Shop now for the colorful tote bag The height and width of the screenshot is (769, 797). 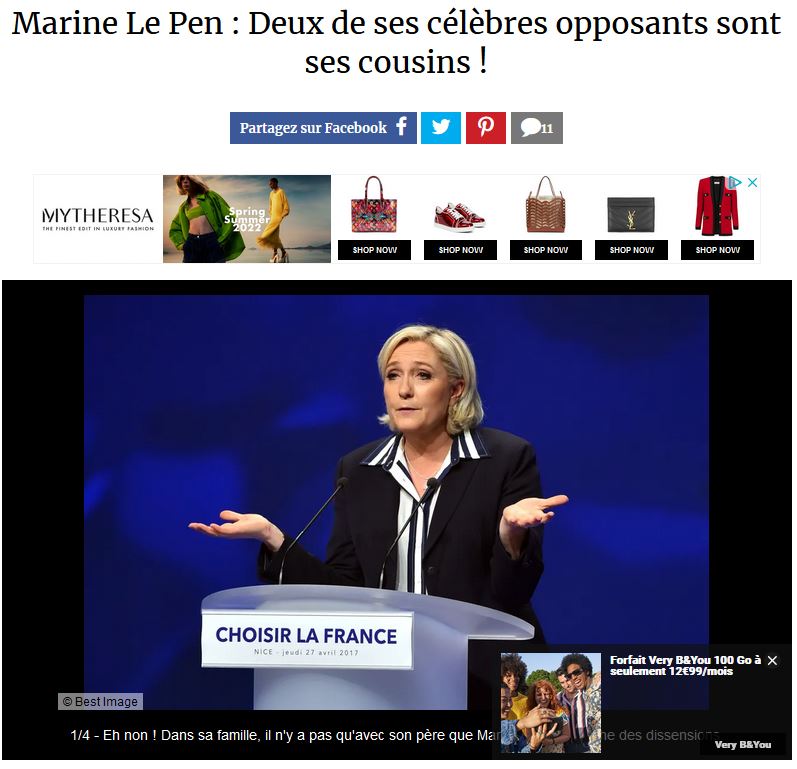374,250
